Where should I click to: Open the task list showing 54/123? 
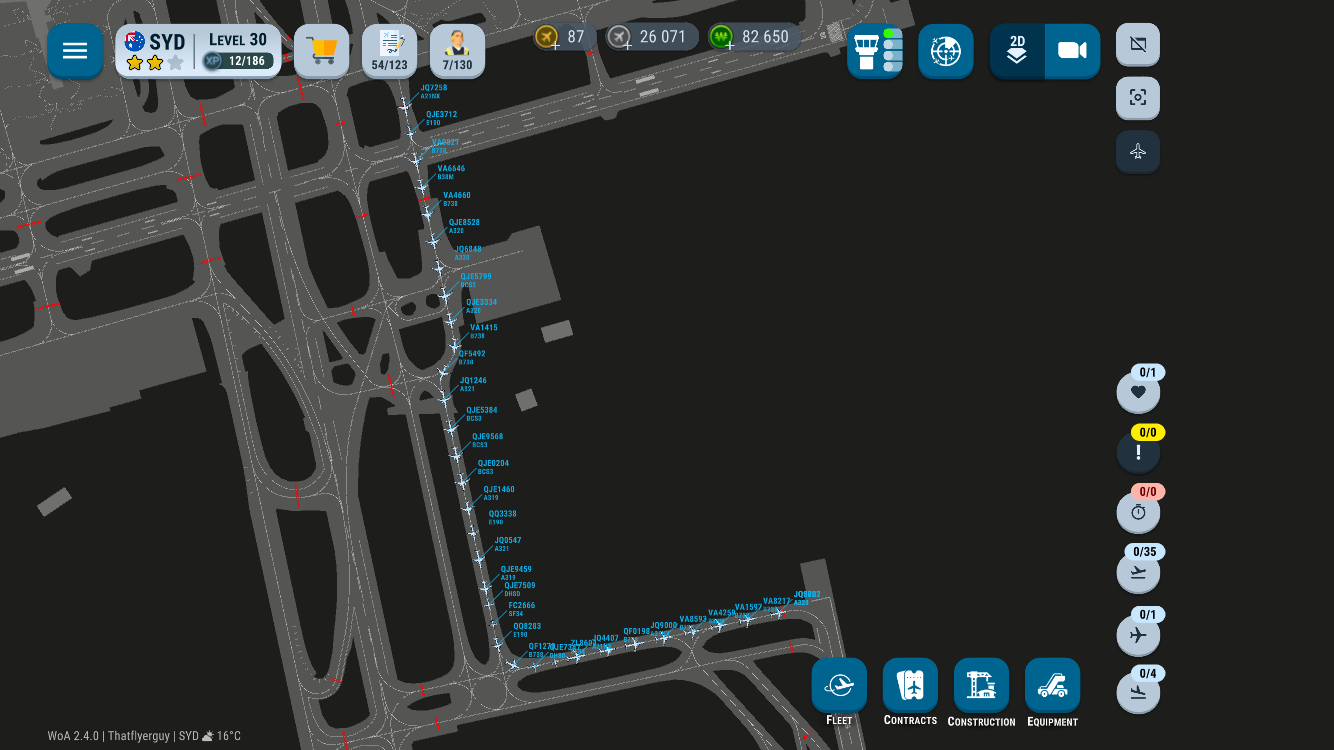389,51
